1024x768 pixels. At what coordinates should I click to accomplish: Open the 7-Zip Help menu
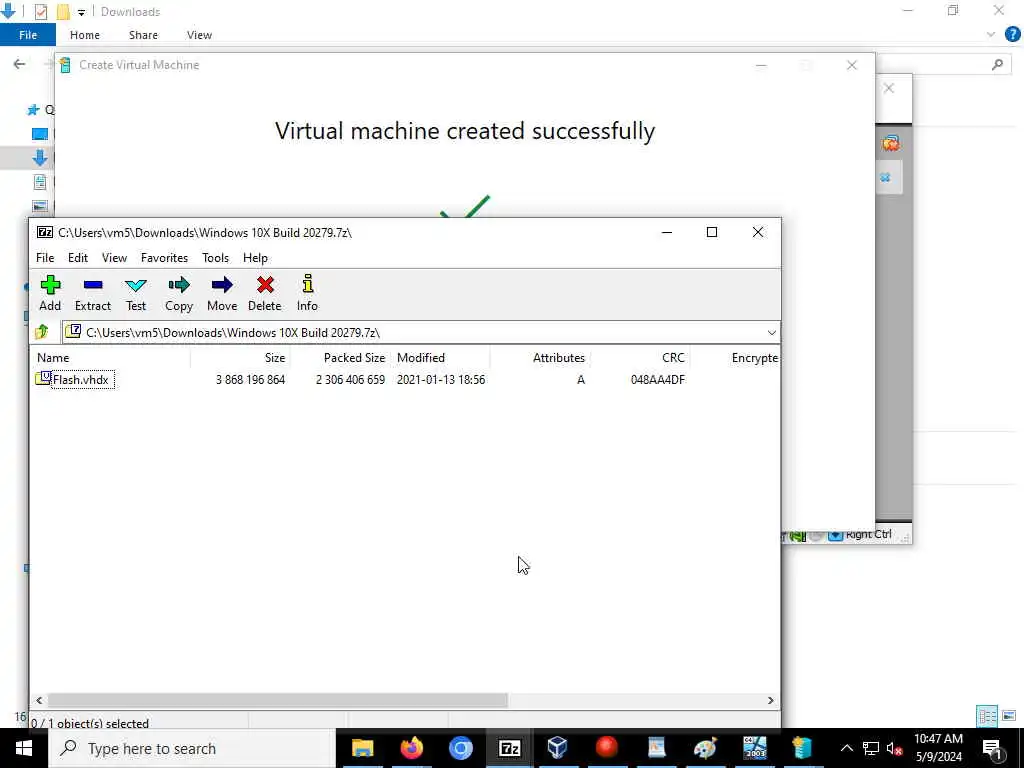click(255, 258)
